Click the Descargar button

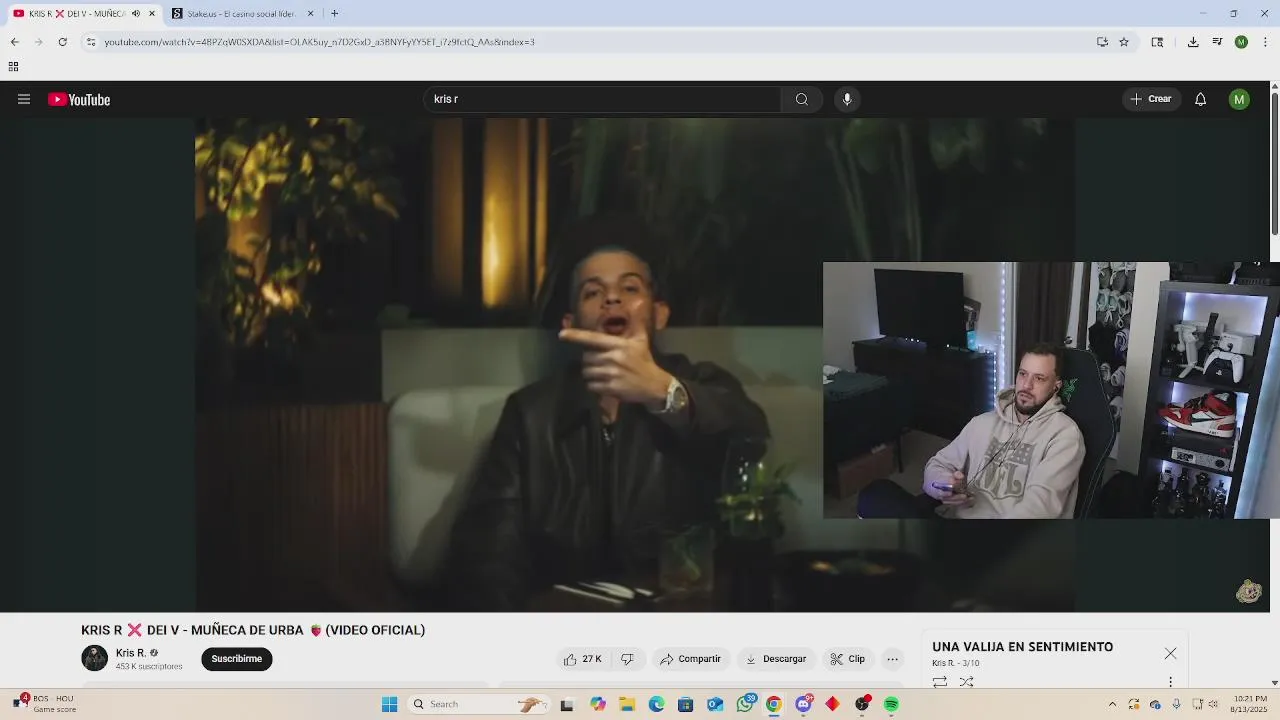tap(776, 659)
